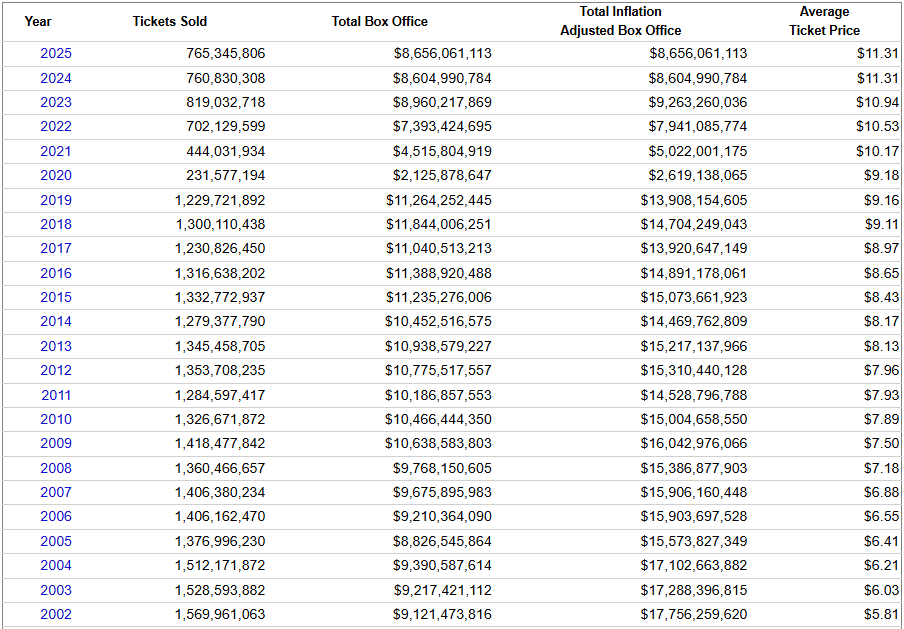Image resolution: width=904 pixels, height=629 pixels.
Task: Click the Average Ticket Price column header
Action: [x=824, y=21]
